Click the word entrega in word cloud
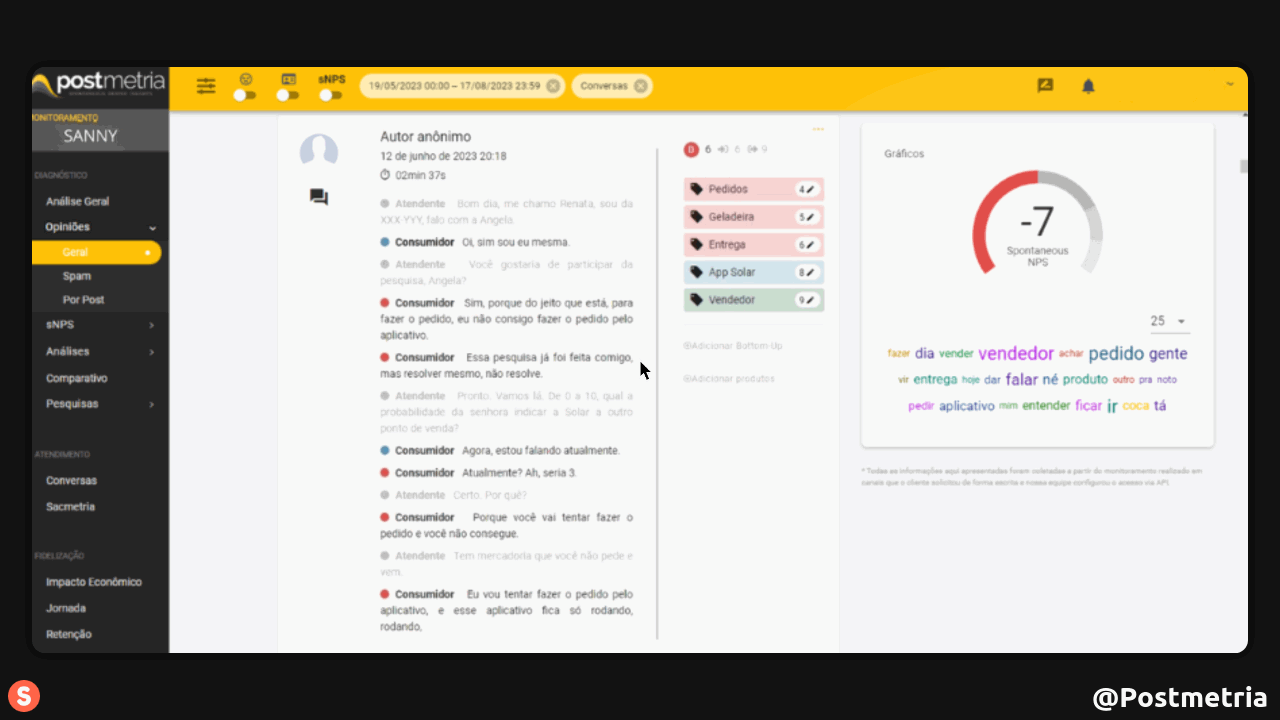 [935, 380]
